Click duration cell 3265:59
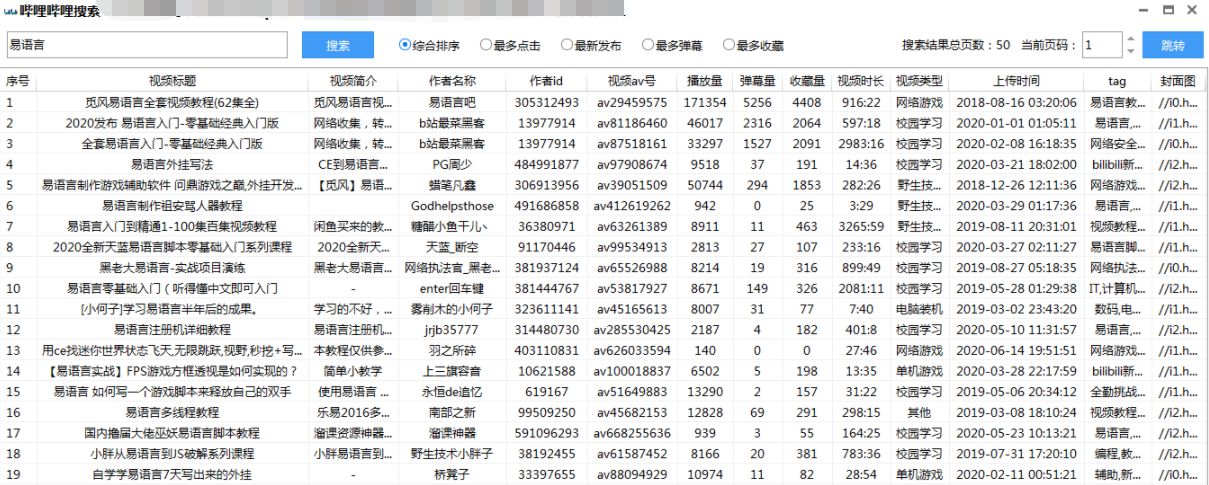This screenshot has width=1209, height=485. 861,227
